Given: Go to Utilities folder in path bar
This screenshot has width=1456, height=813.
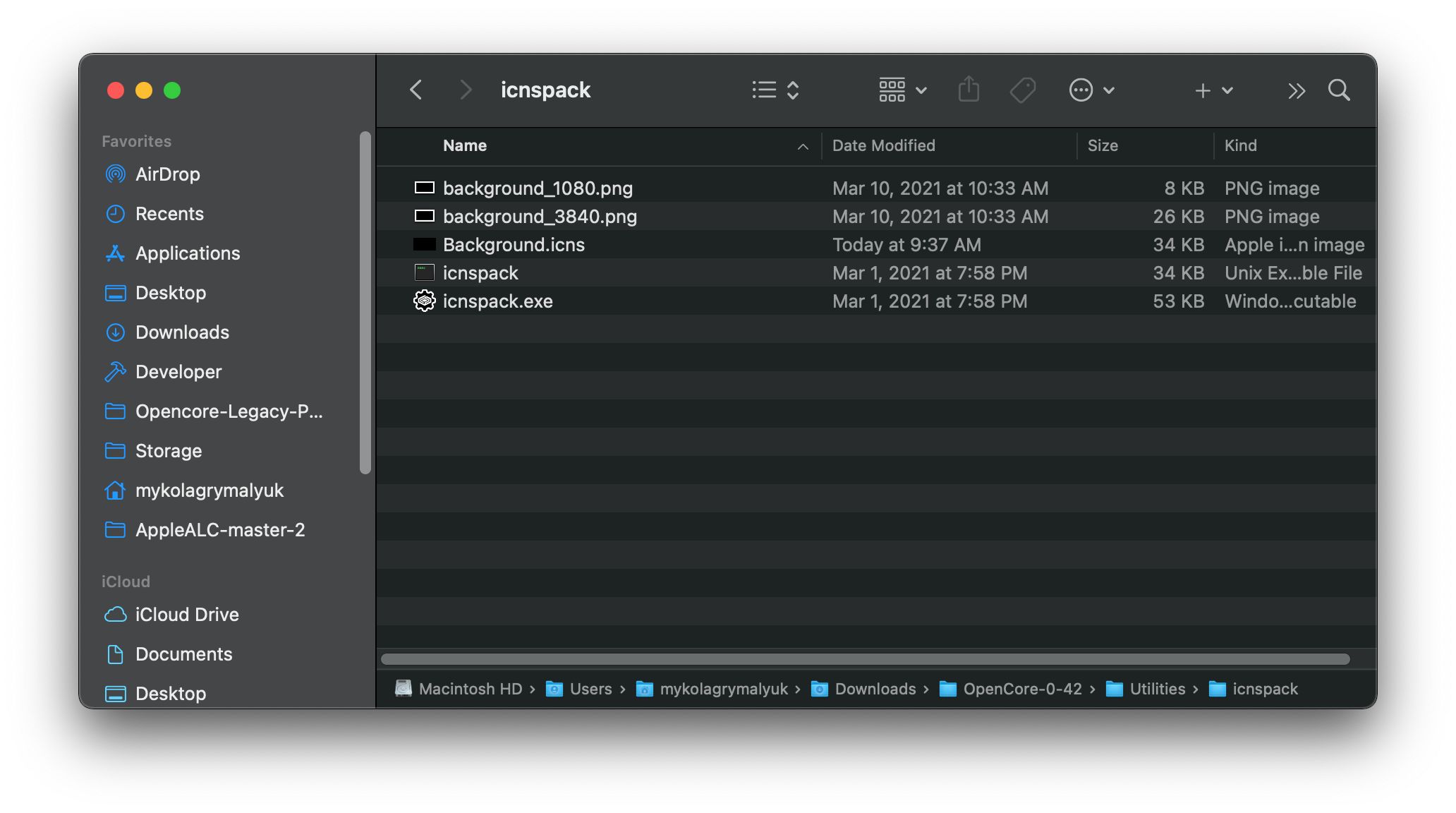Looking at the screenshot, I should coord(1157,689).
